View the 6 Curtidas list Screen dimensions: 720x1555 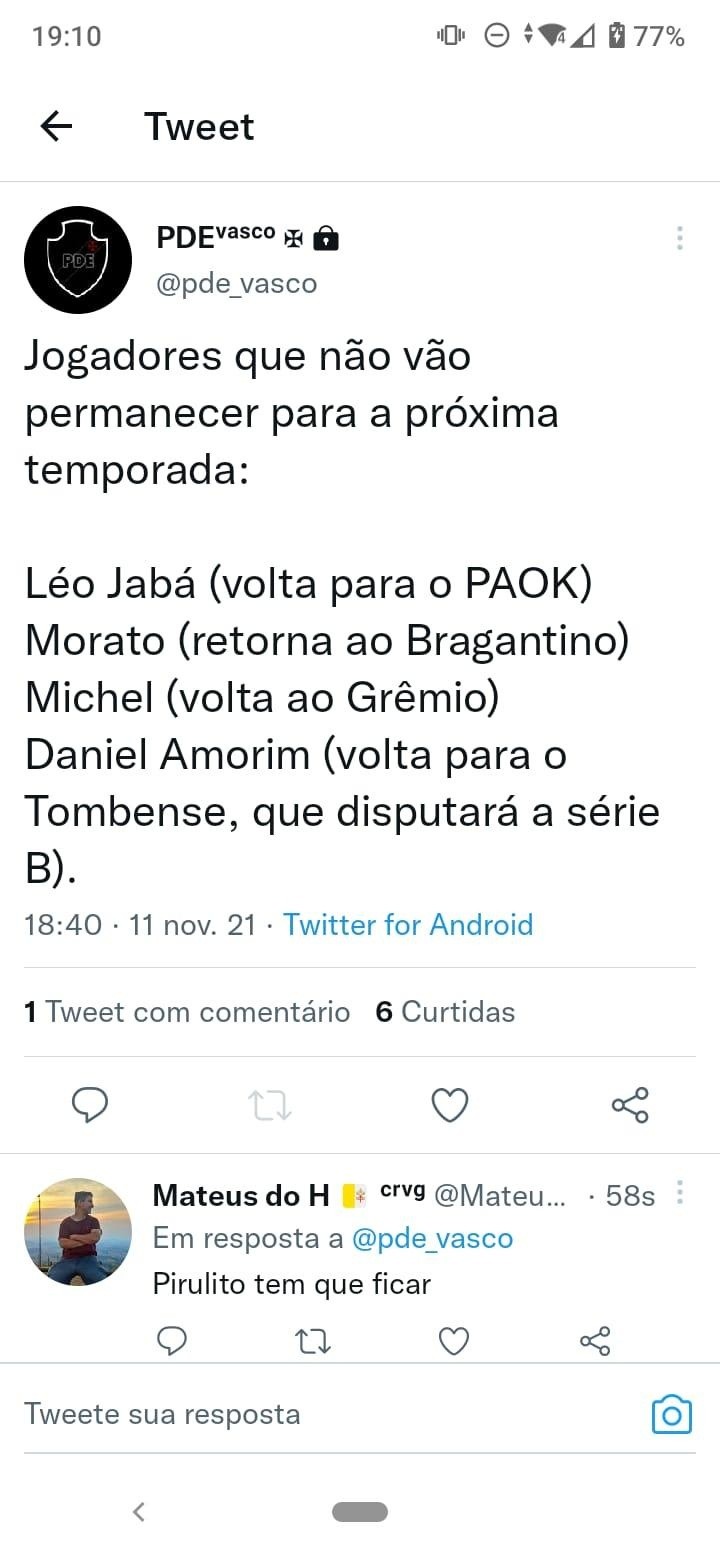click(x=445, y=1012)
